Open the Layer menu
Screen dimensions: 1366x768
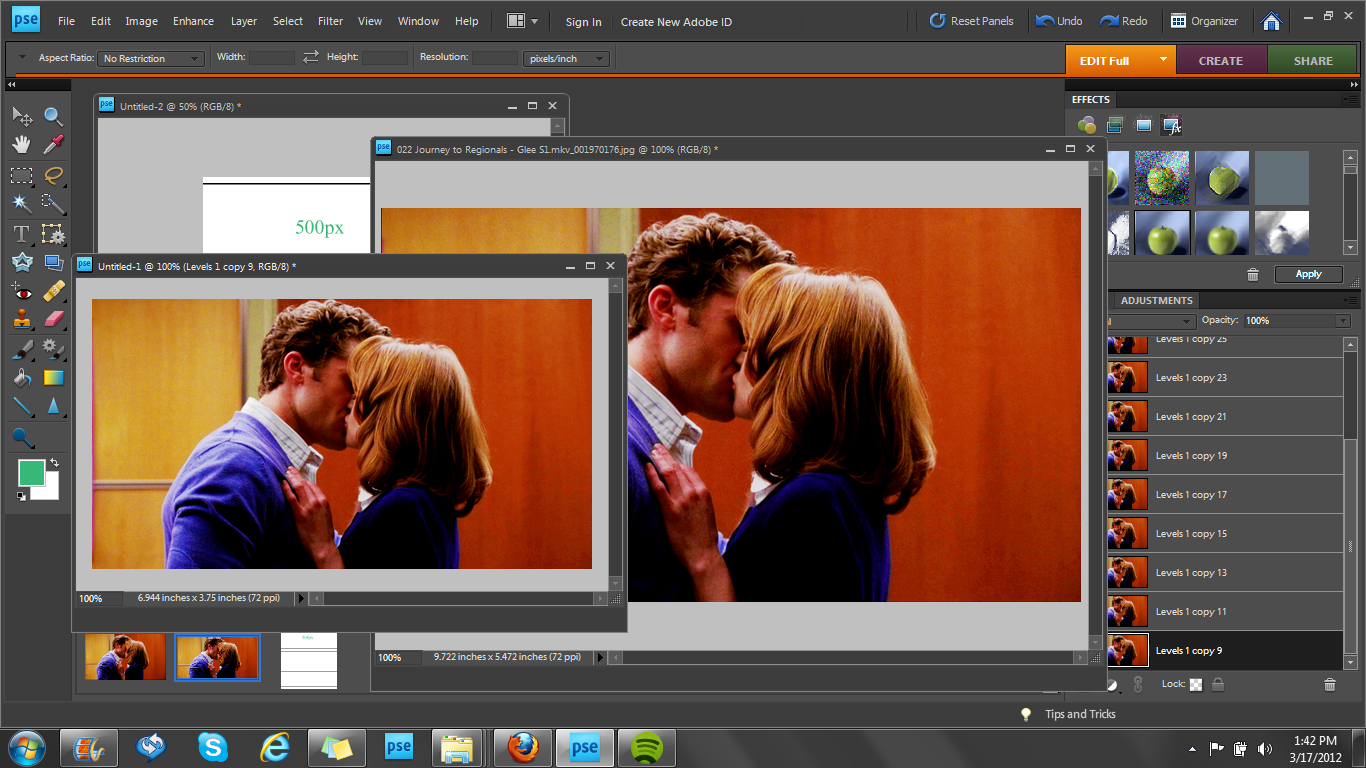tap(244, 21)
